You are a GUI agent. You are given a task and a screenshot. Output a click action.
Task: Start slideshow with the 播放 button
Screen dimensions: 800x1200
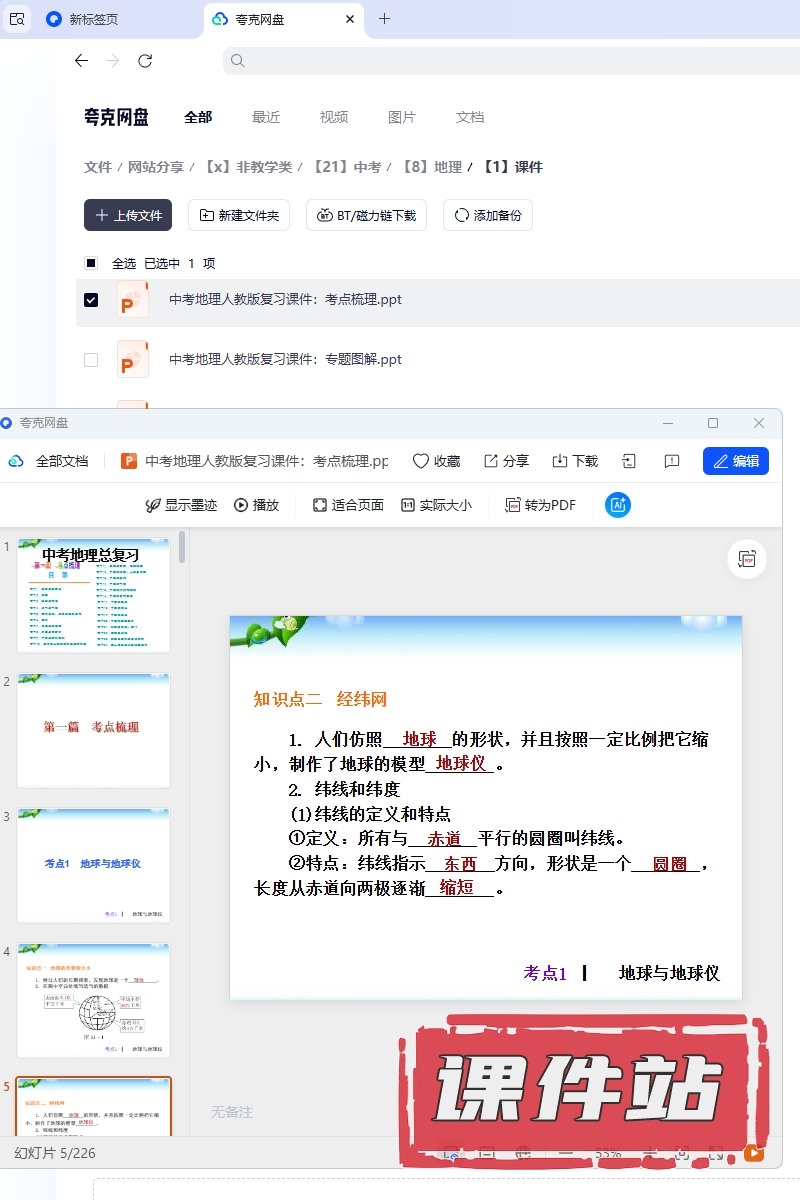(x=256, y=505)
